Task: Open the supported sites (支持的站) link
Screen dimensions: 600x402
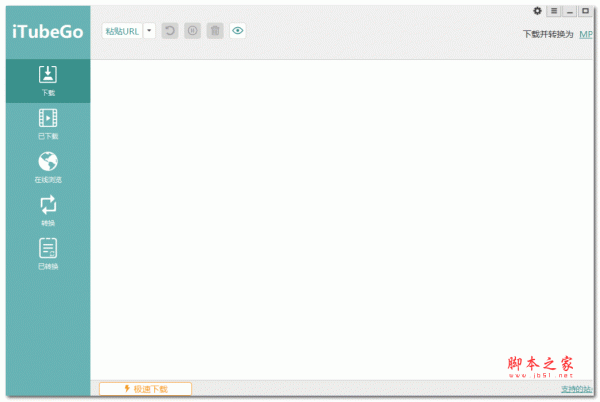Action: tap(577, 389)
